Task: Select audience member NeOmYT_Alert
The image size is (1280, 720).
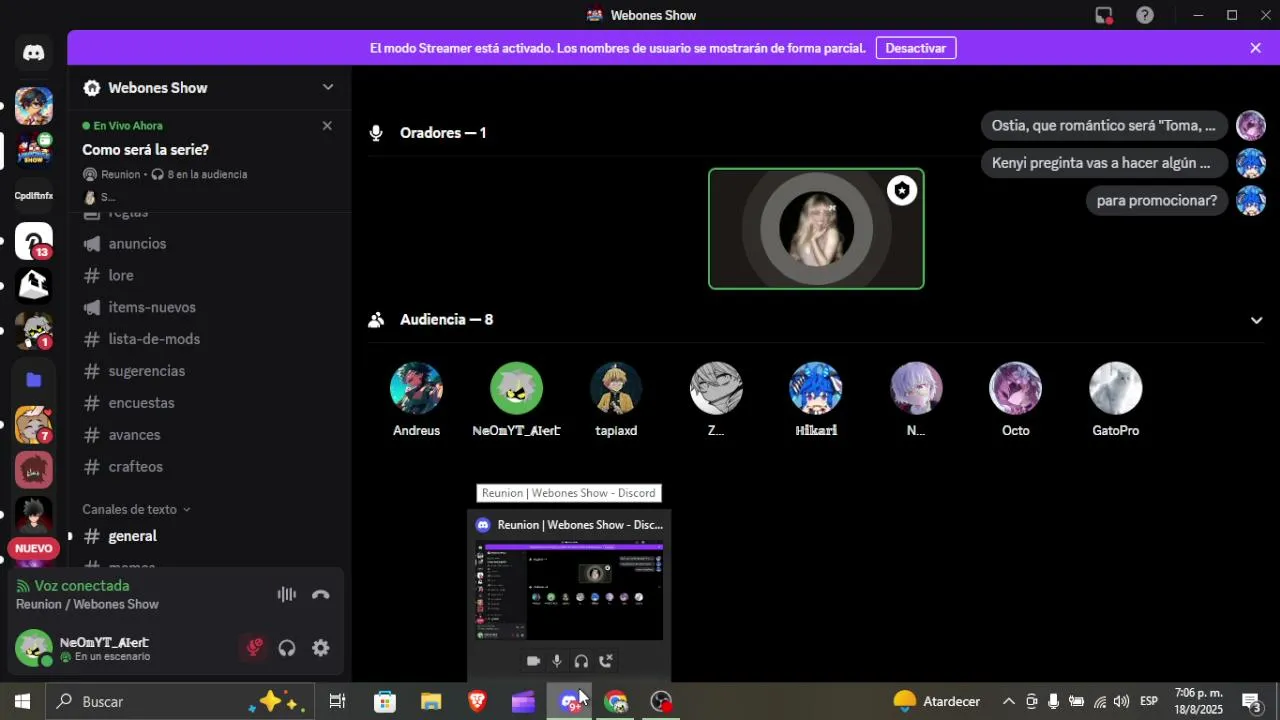Action: click(516, 400)
